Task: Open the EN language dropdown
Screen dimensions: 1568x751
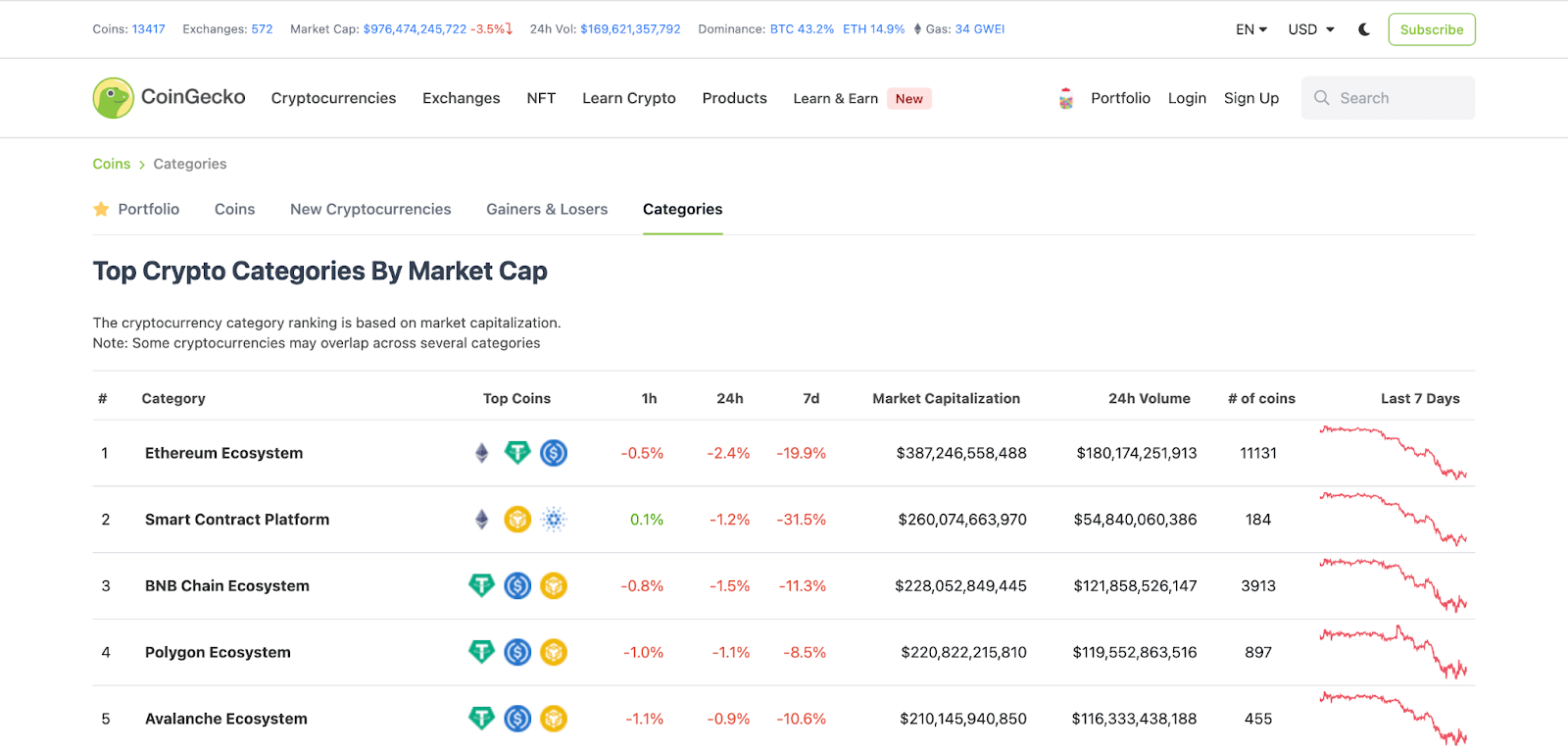Action: (x=1251, y=29)
